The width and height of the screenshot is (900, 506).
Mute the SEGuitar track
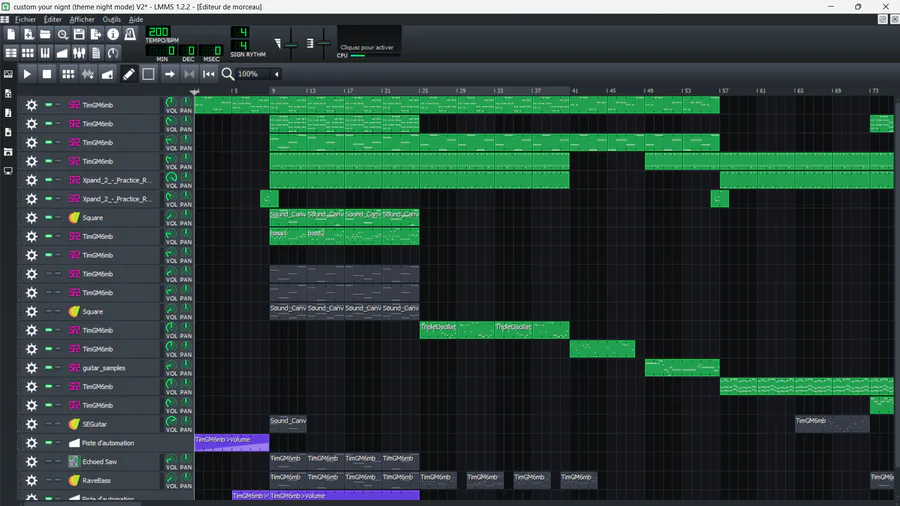pyautogui.click(x=49, y=424)
